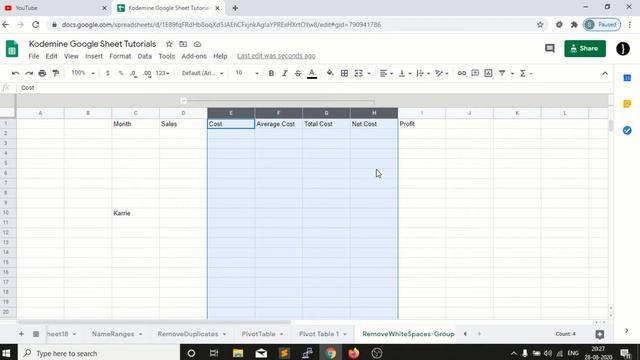Screen dimensions: 640x360
Task: Open the borders menu
Action: 344,73
